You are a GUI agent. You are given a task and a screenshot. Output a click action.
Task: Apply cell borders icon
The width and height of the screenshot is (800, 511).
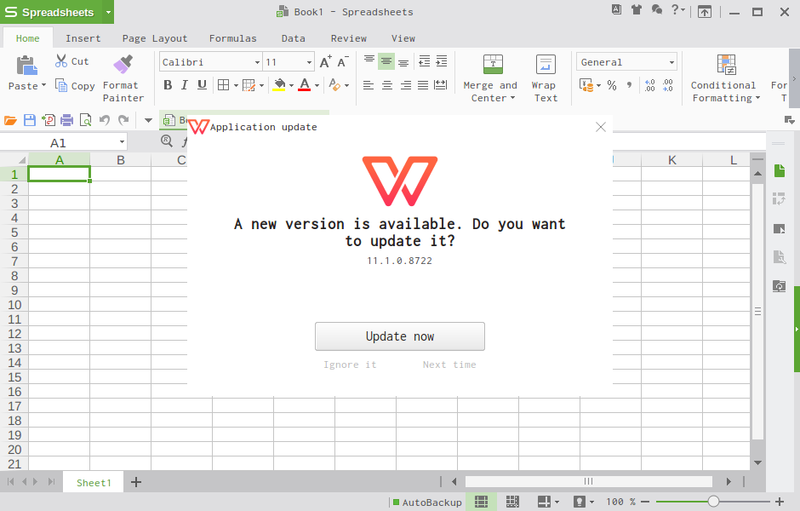click(x=223, y=85)
